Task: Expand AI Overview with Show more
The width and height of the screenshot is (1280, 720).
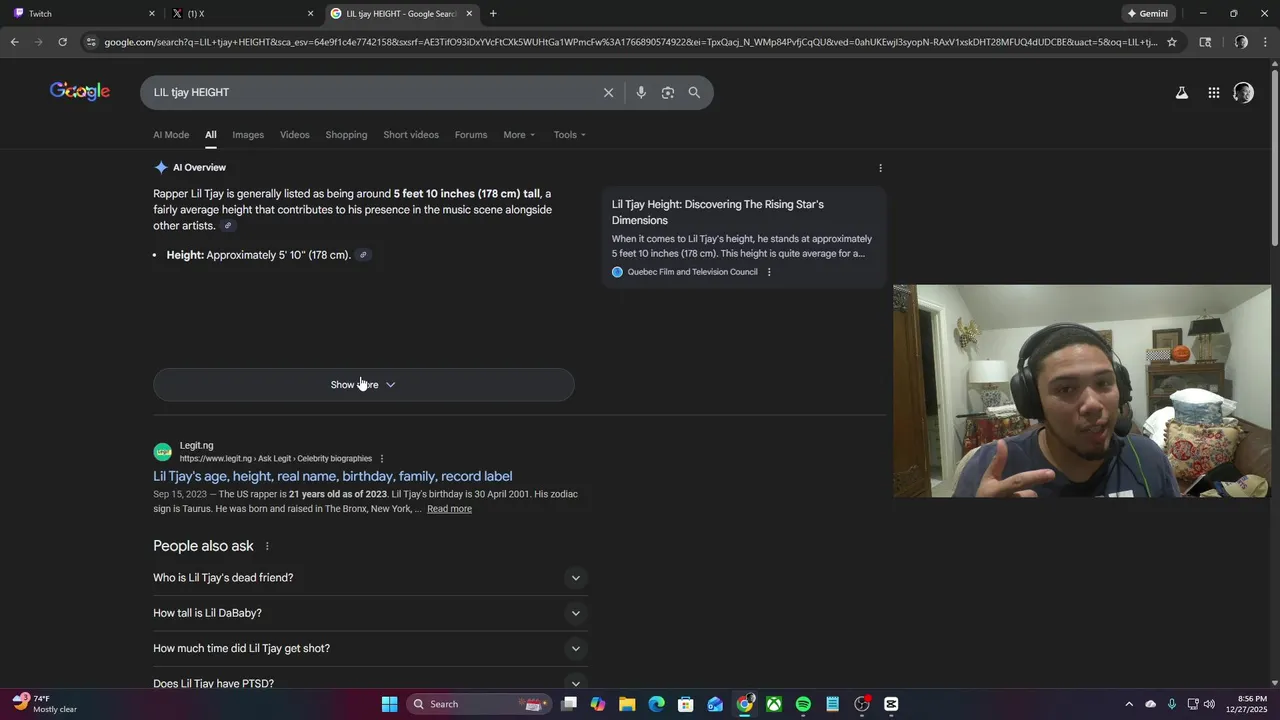Action: point(364,385)
